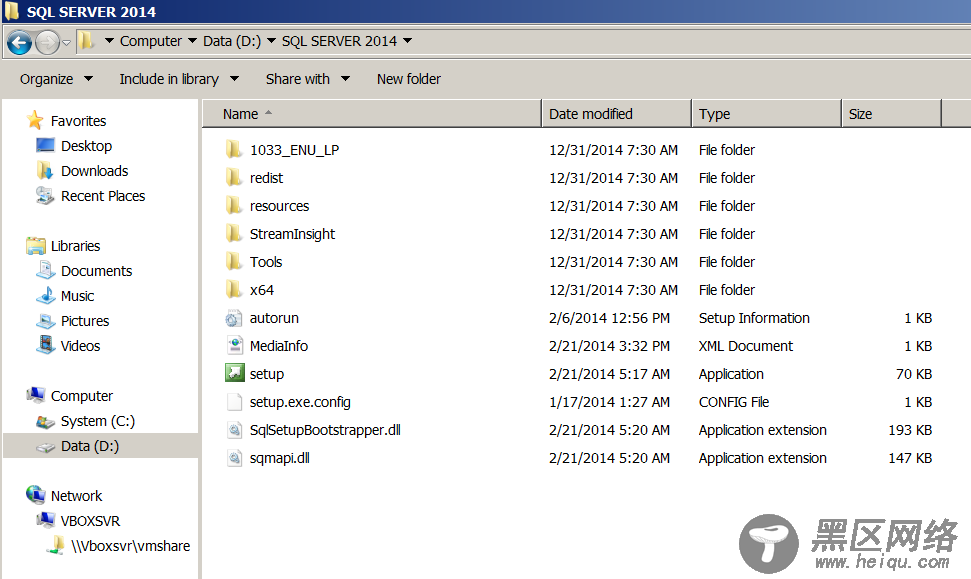This screenshot has height=579, width=971.
Task: Sort by the Type column header
Action: coord(767,114)
